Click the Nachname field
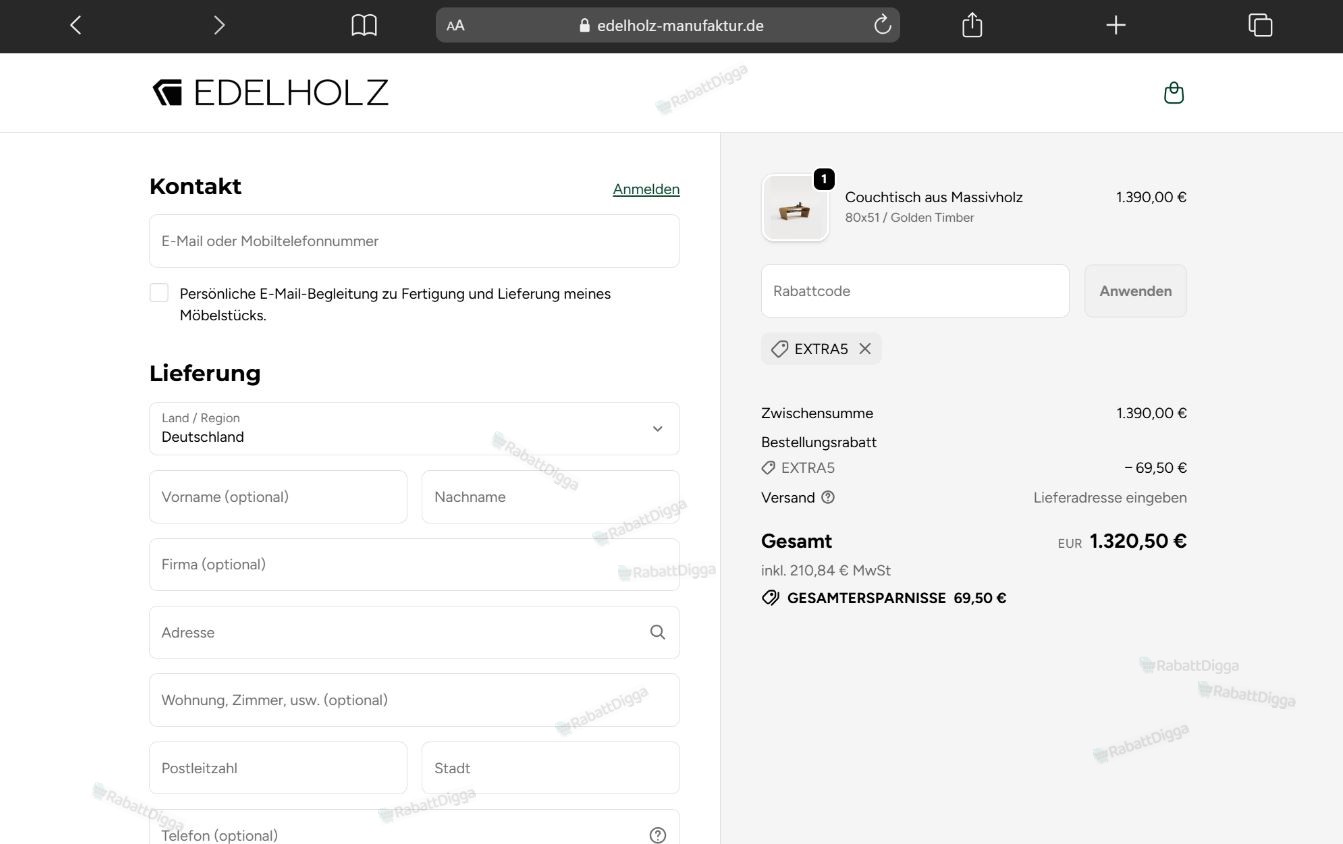The image size is (1343, 844). point(551,497)
